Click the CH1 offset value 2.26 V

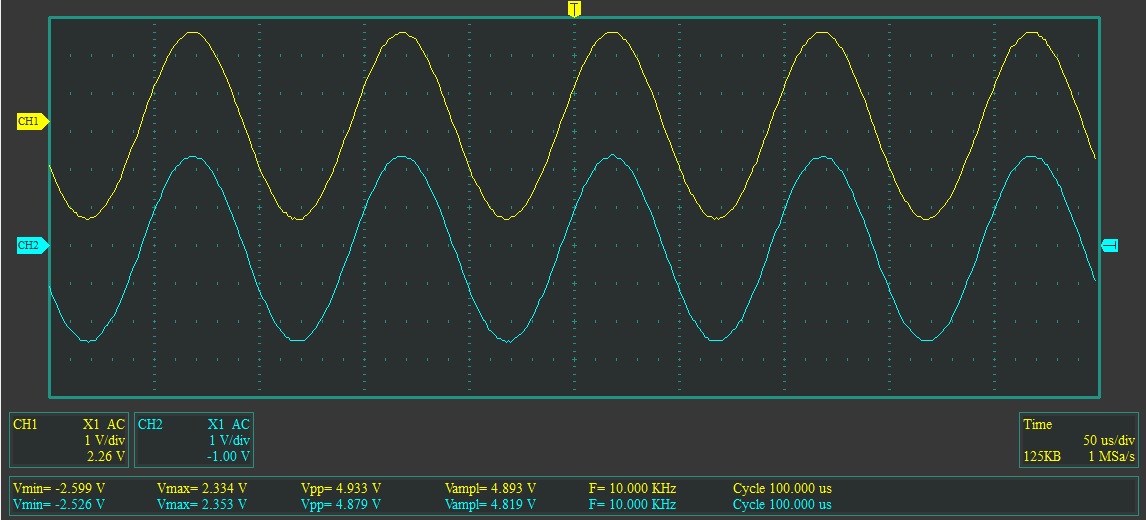(x=107, y=457)
